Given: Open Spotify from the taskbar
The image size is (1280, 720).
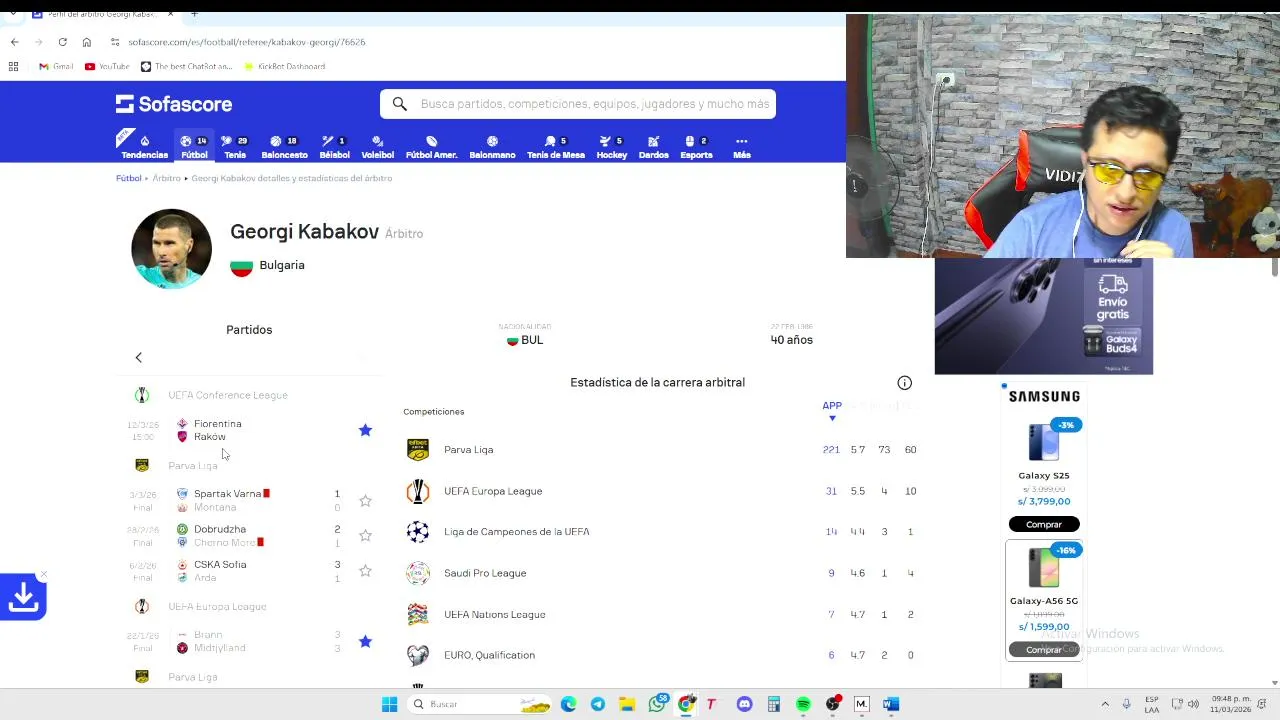Looking at the screenshot, I should tap(803, 704).
